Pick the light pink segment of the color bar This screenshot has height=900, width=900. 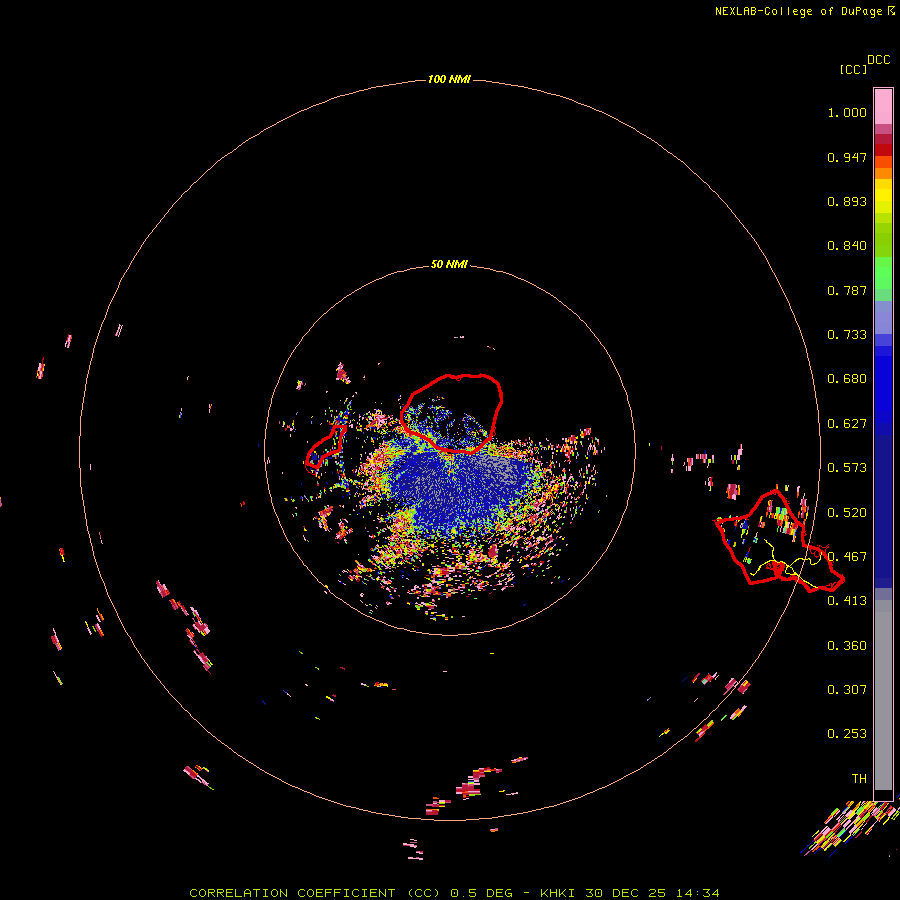[883, 107]
